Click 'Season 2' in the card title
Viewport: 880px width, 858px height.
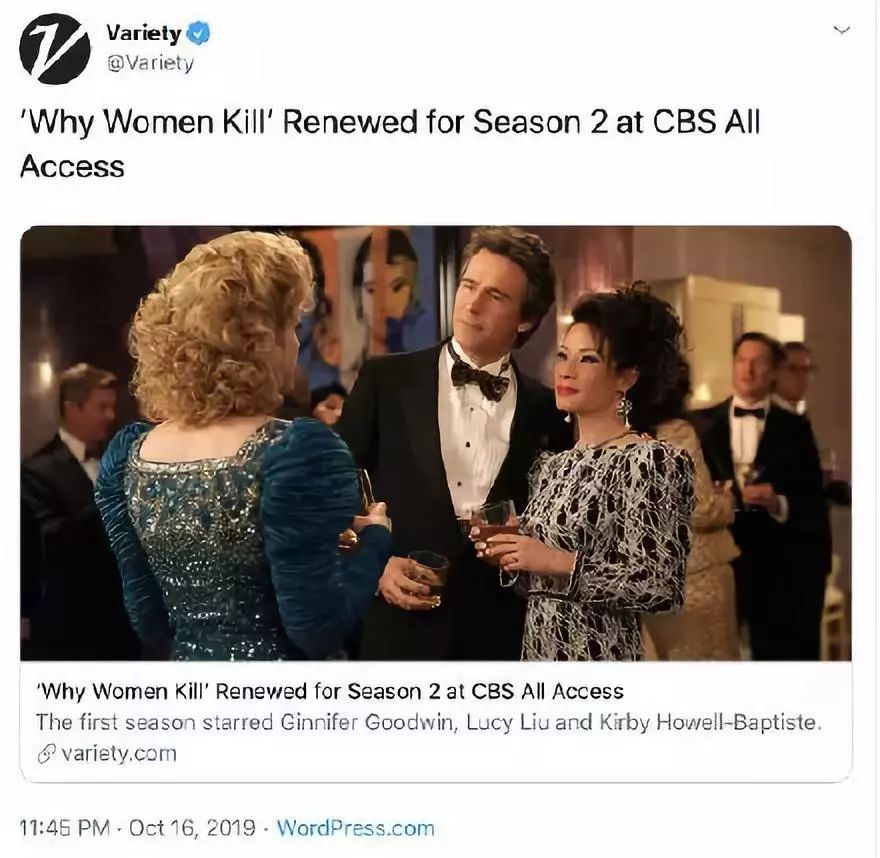point(394,691)
